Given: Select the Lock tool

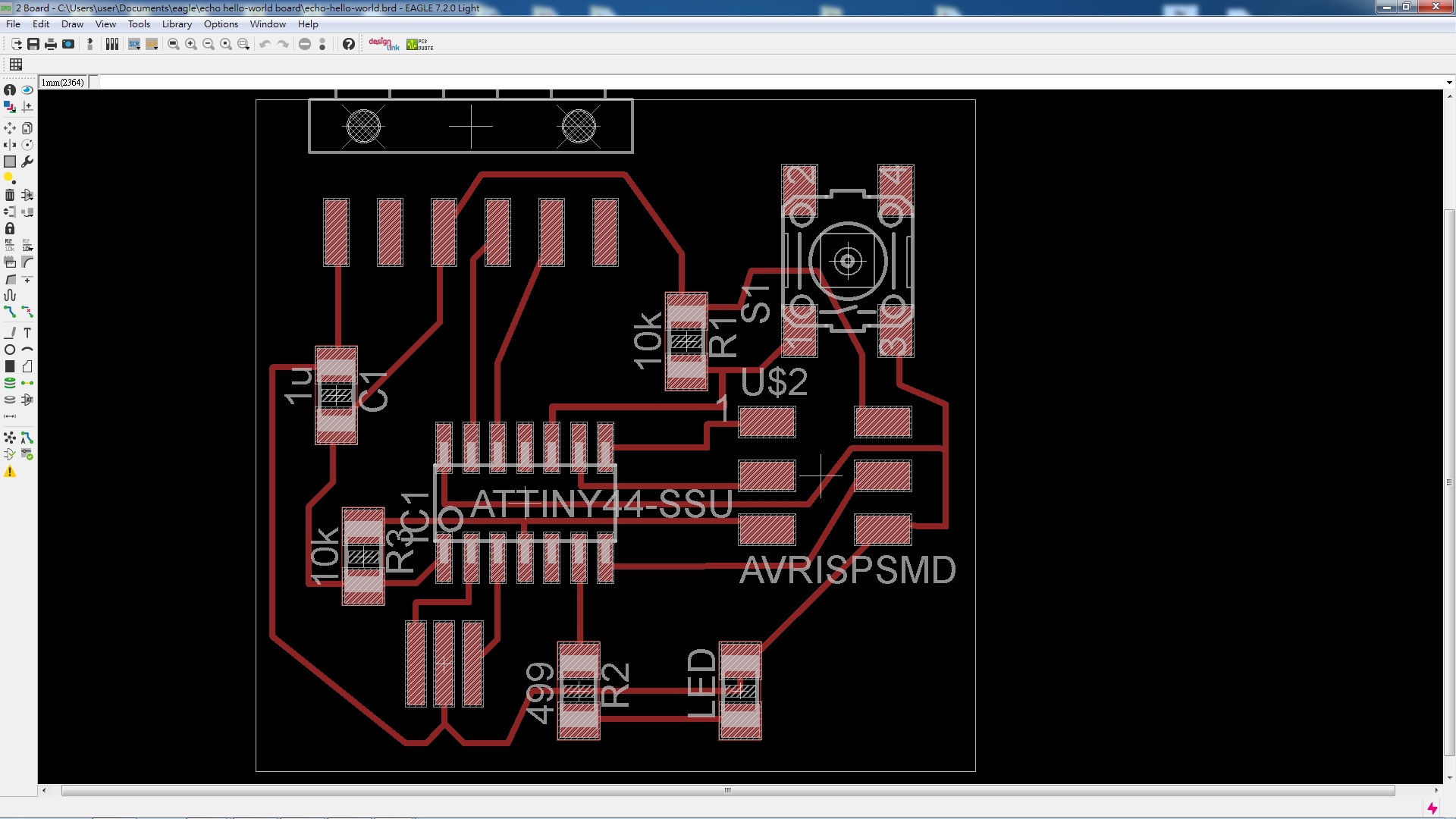Looking at the screenshot, I should [x=10, y=228].
